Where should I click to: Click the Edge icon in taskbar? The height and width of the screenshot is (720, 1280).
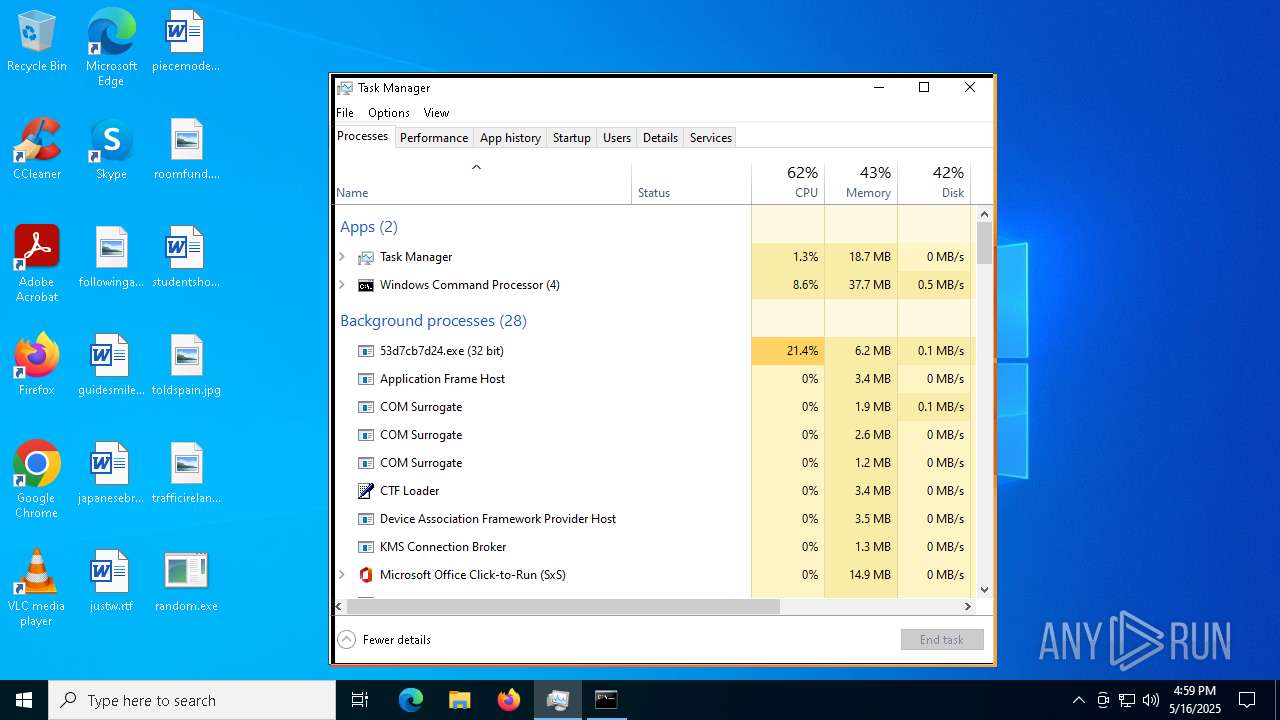coord(411,700)
